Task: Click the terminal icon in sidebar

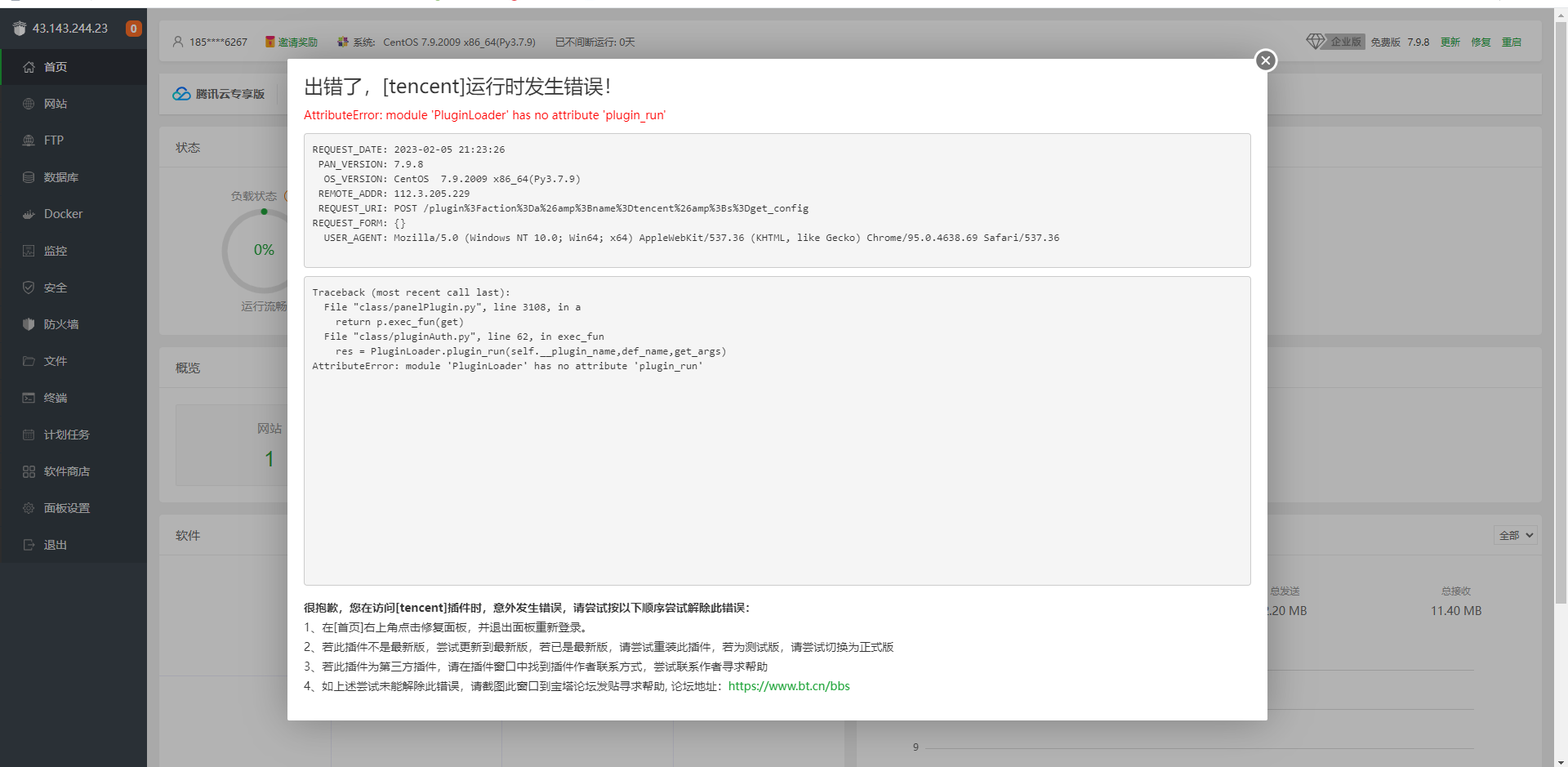Action: (x=29, y=398)
